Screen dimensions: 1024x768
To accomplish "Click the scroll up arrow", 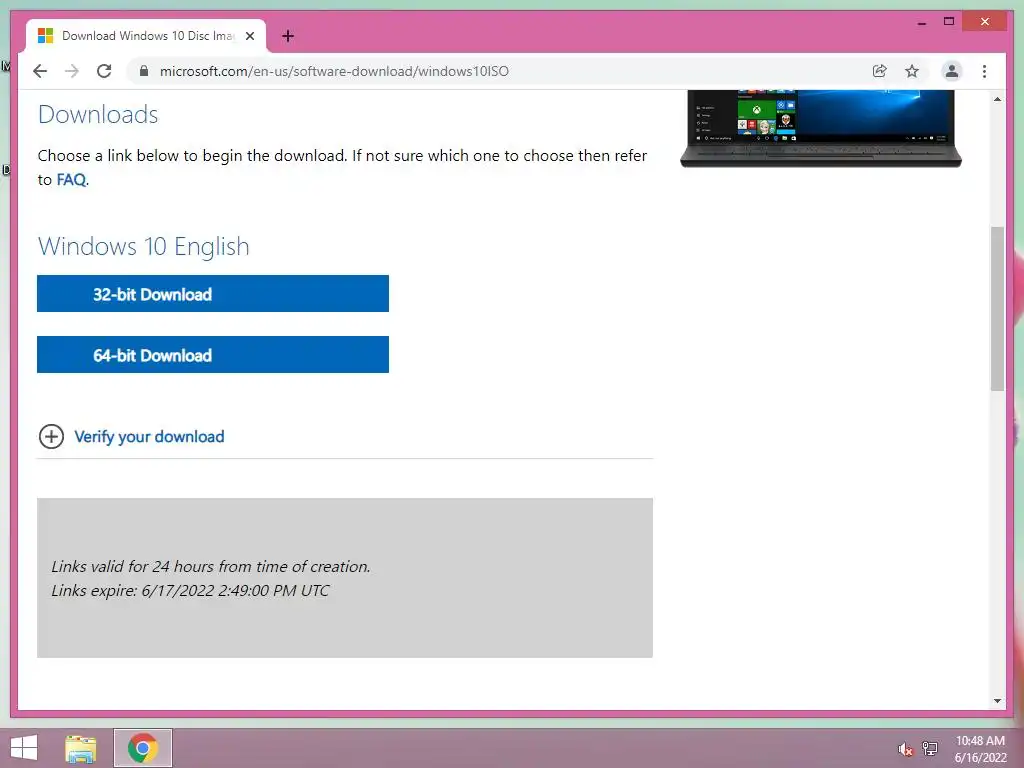I will tap(997, 99).
